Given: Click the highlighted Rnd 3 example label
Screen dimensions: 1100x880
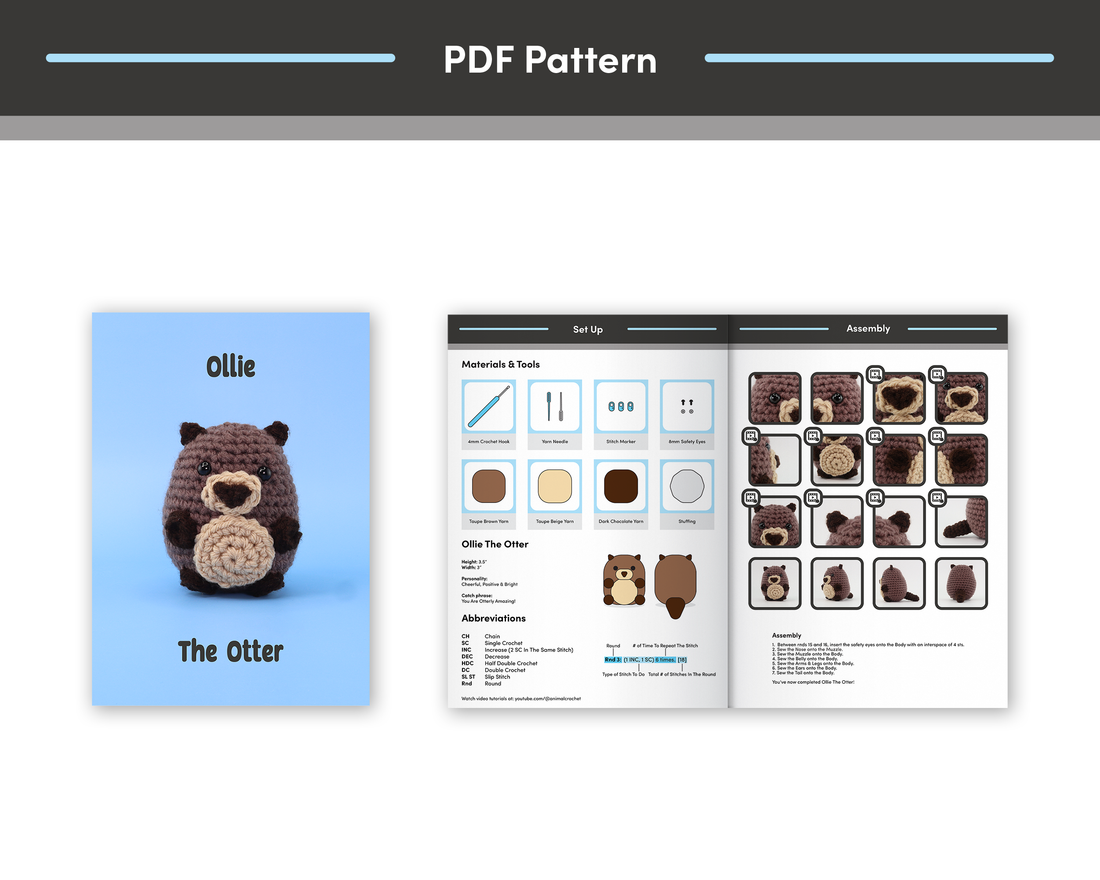Looking at the screenshot, I should point(613,660).
